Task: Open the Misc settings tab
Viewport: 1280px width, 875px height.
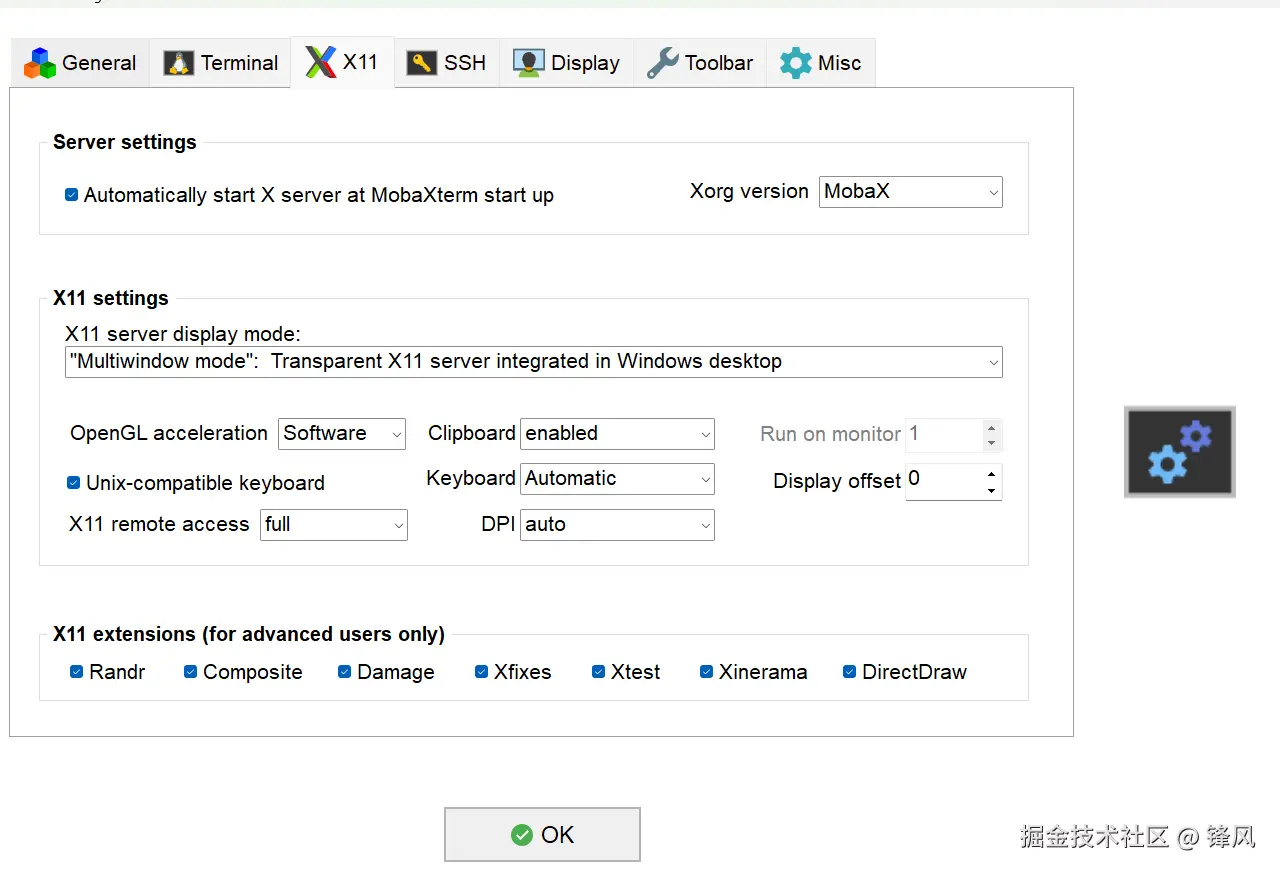Action: pyautogui.click(x=820, y=63)
